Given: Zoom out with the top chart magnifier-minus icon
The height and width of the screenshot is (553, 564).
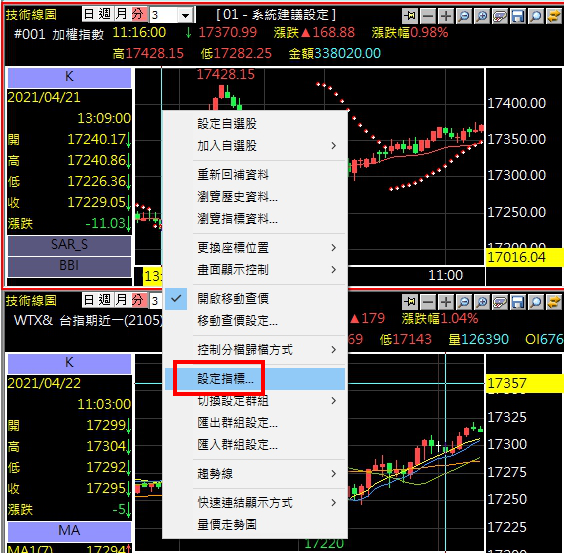Looking at the screenshot, I should [x=464, y=15].
